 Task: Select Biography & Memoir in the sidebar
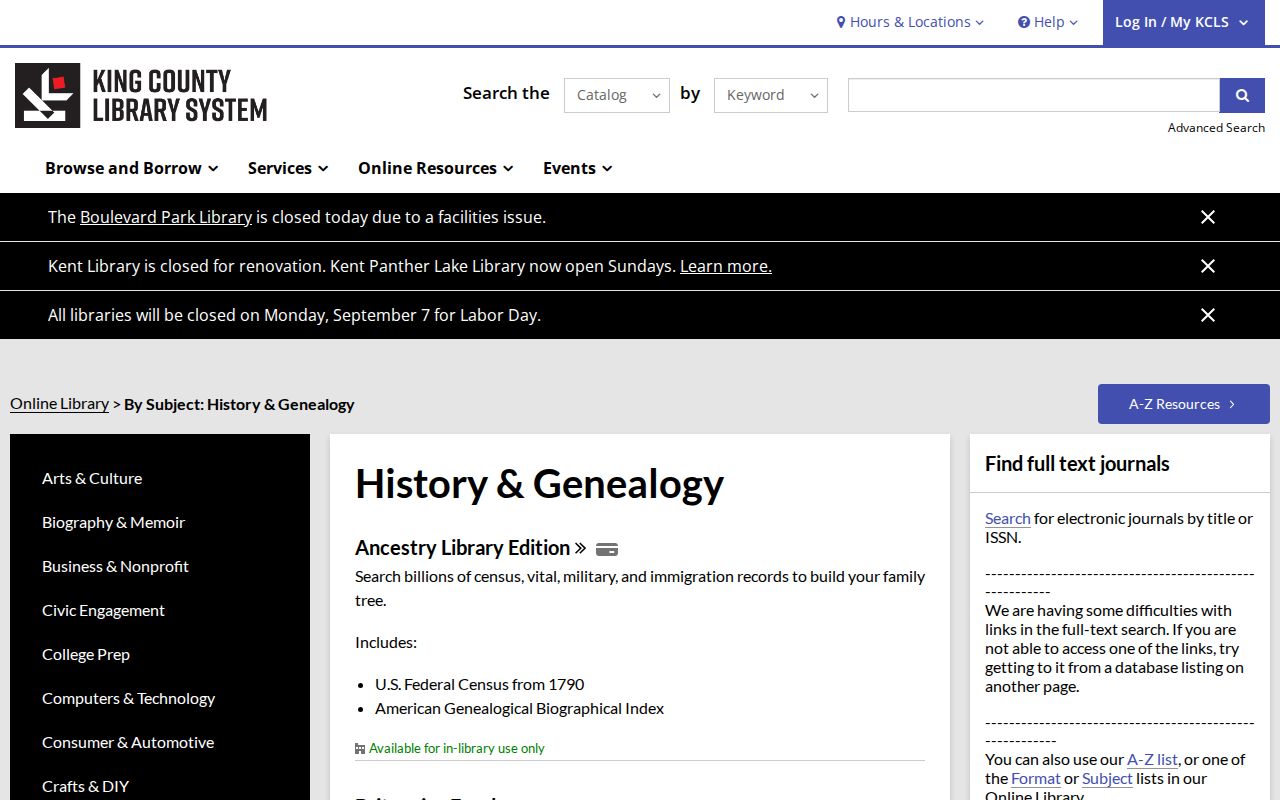tap(113, 522)
